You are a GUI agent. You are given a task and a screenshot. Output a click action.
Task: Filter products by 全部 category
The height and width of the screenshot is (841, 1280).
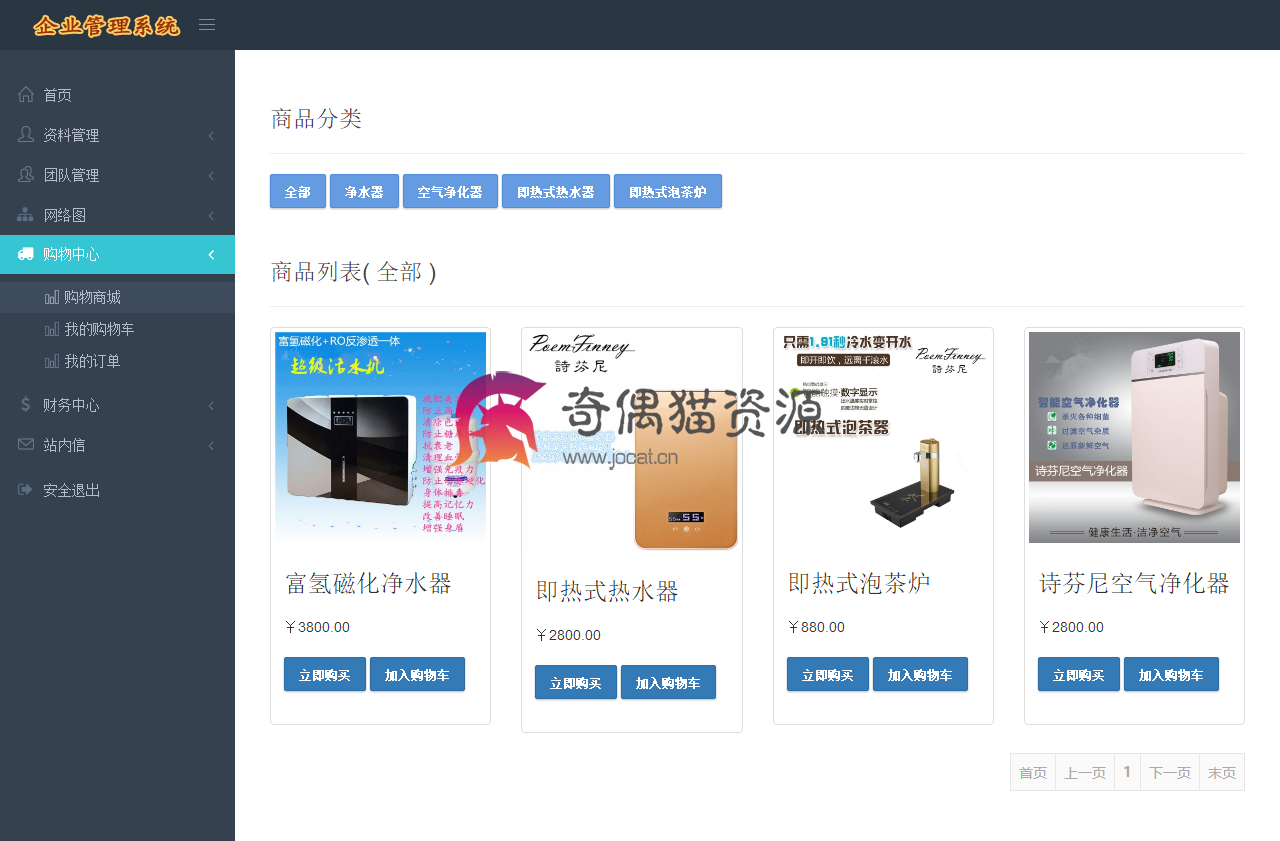pos(298,191)
